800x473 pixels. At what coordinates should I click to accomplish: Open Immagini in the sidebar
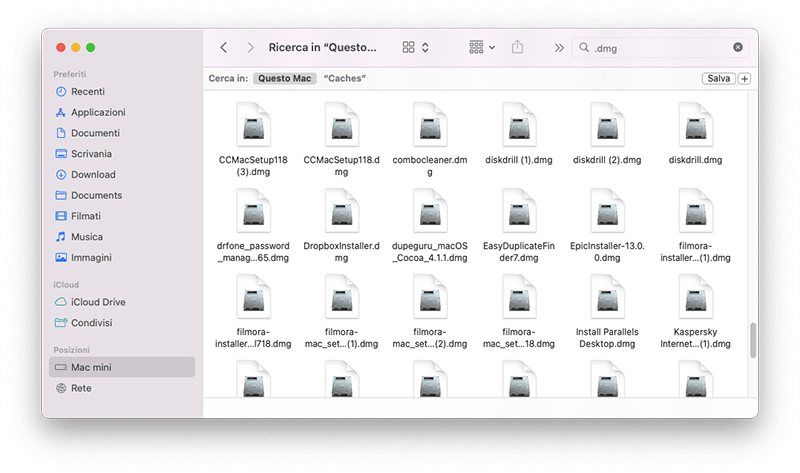click(x=121, y=258)
